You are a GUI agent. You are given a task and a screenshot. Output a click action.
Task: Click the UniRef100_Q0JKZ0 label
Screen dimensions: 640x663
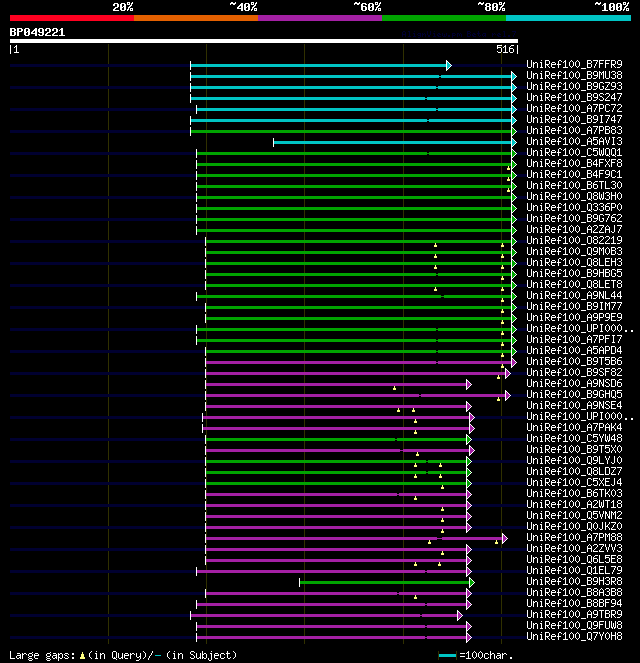pos(574,526)
